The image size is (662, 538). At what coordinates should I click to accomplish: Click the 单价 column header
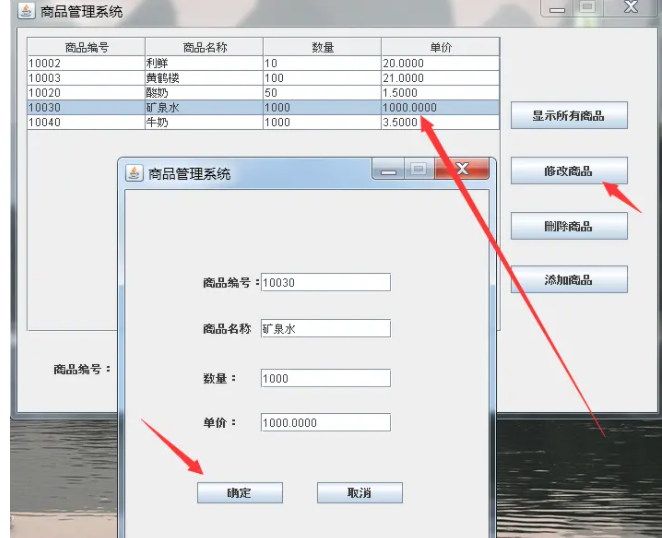point(441,47)
